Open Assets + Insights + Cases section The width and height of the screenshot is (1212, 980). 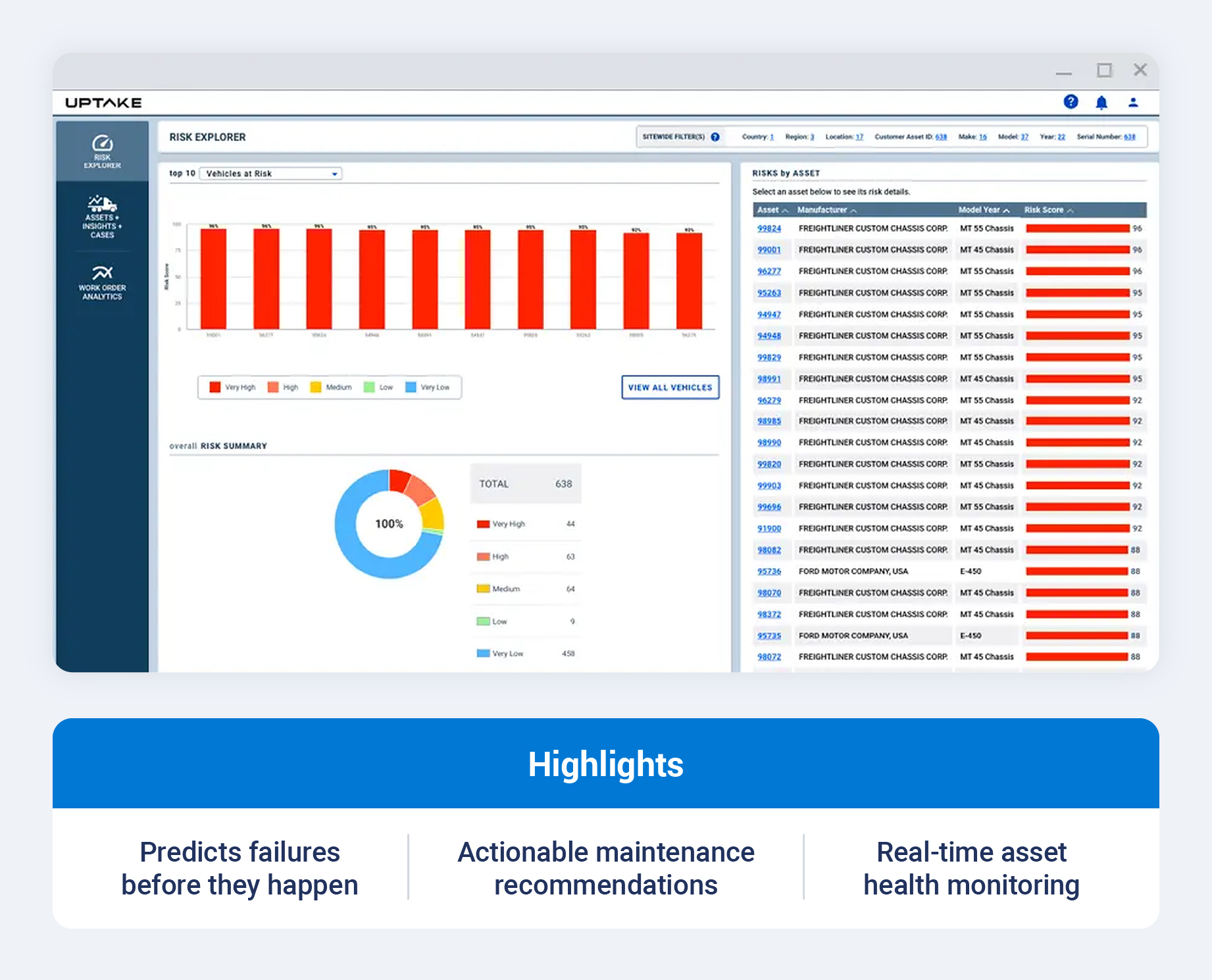tap(102, 216)
